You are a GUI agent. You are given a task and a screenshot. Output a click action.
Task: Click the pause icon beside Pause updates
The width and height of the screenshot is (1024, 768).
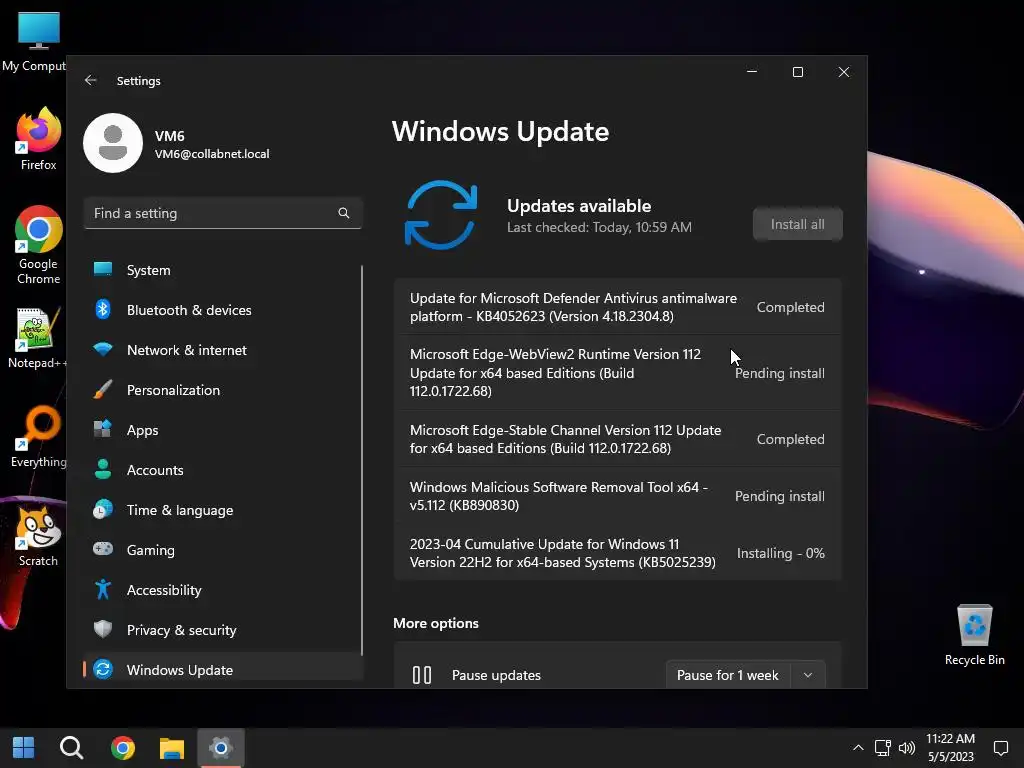point(422,675)
